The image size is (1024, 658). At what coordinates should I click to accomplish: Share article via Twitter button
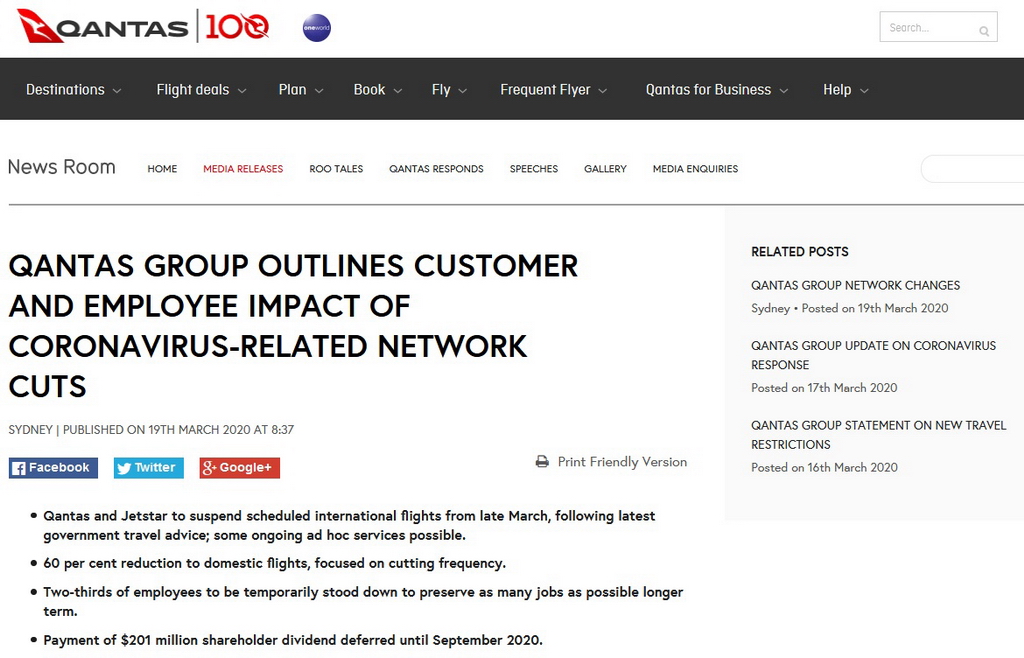(149, 467)
